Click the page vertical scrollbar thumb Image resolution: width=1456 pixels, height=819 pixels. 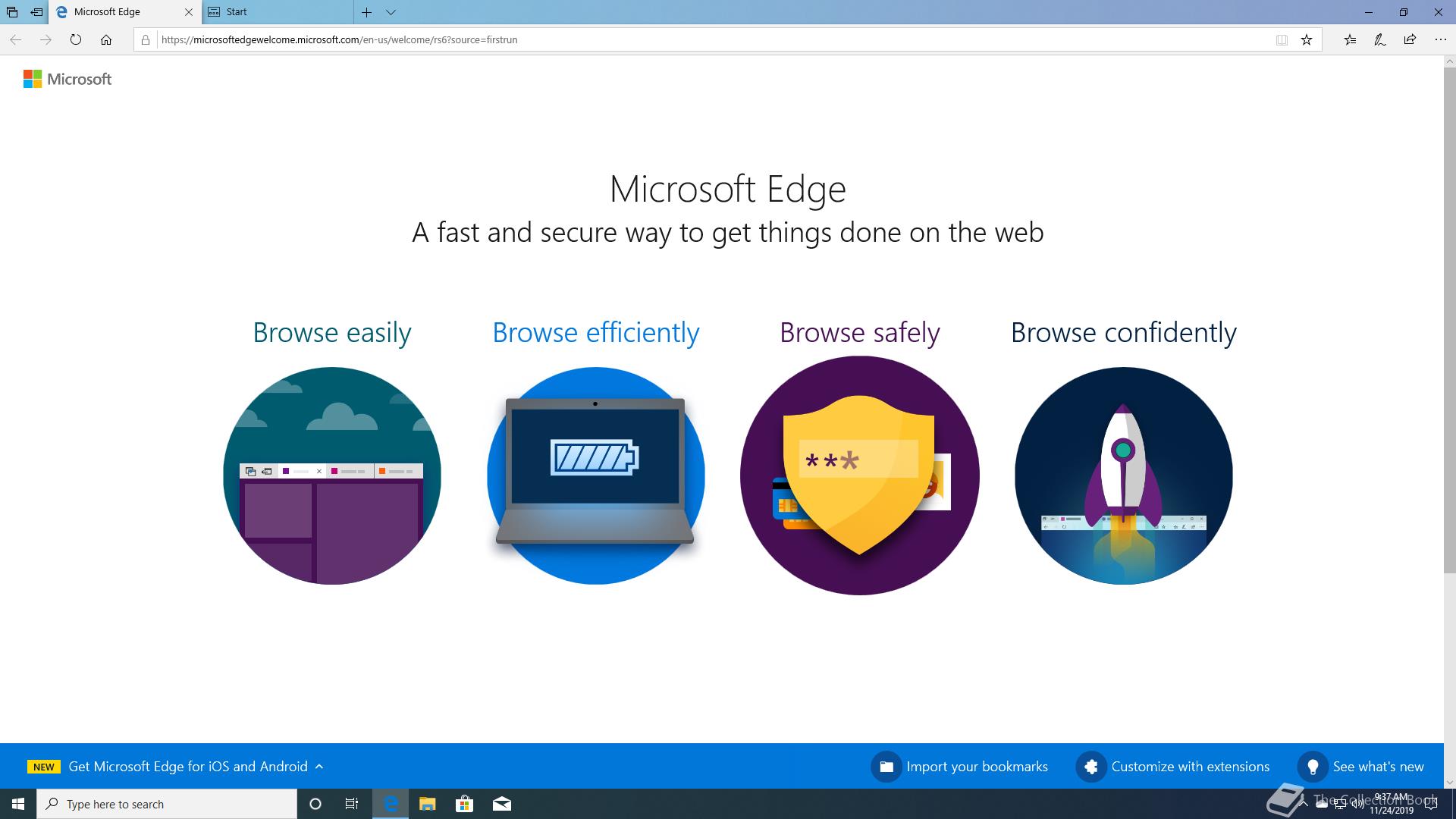click(1449, 320)
